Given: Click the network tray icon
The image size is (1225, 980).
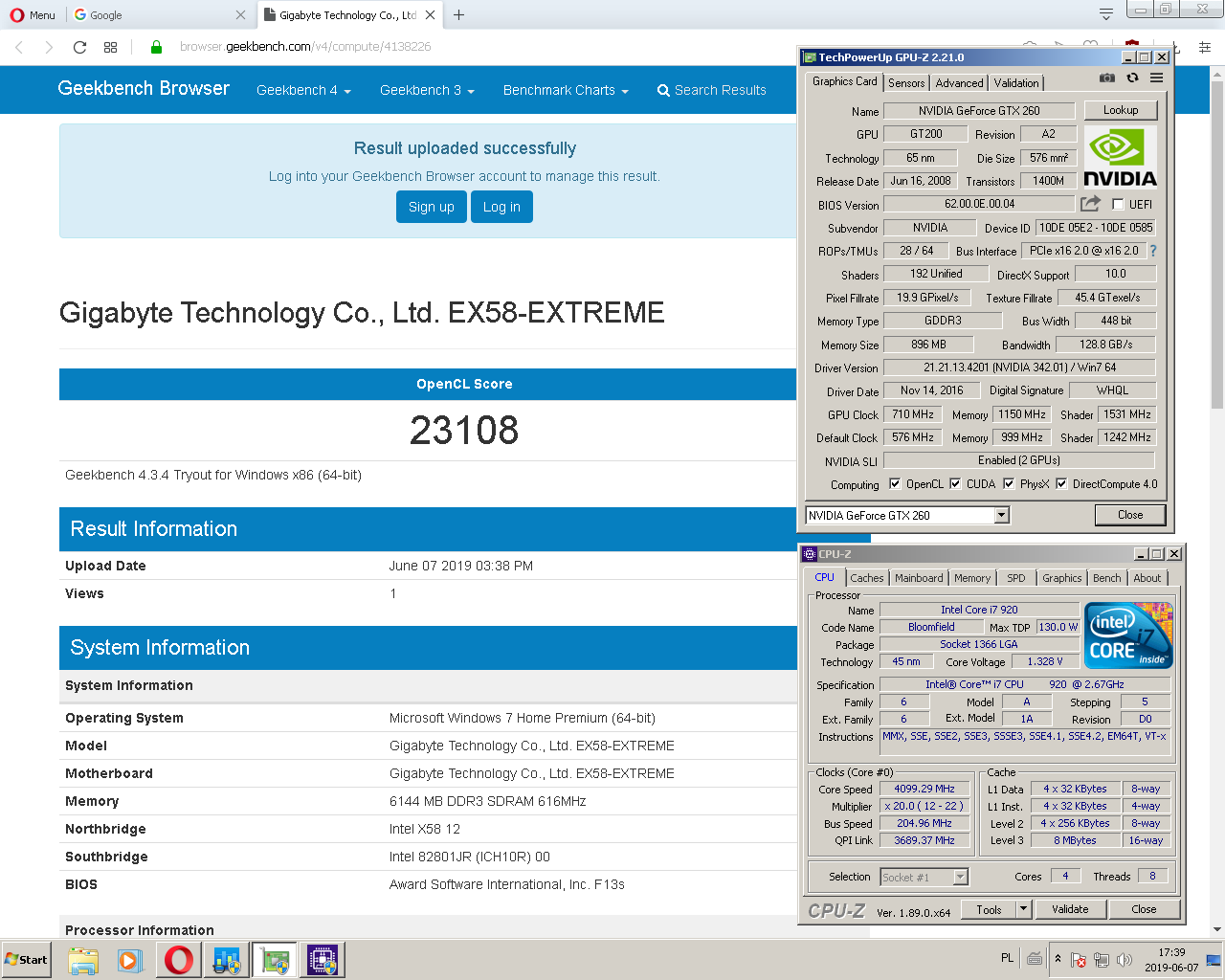Looking at the screenshot, I should click(1102, 960).
